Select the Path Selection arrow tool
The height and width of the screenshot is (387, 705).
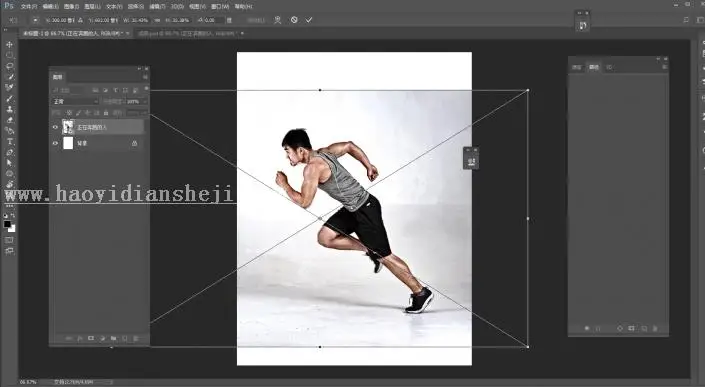click(x=9, y=163)
